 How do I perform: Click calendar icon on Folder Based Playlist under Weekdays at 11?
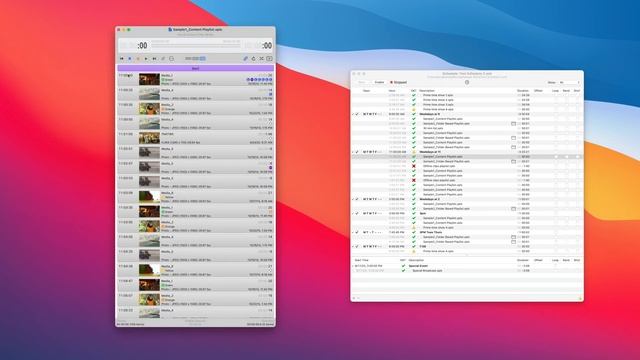513,161
